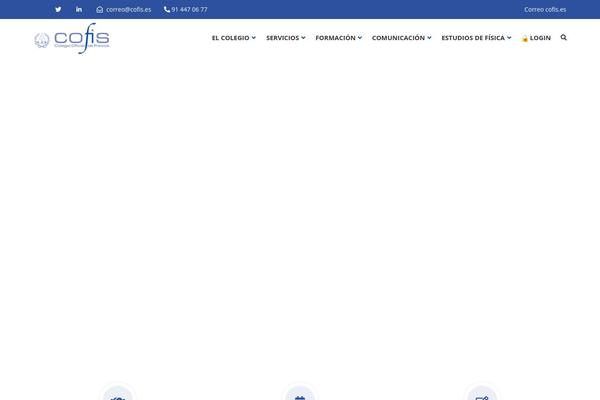Open the Twitter profile icon
This screenshot has width=600, height=400.
pos(58,10)
